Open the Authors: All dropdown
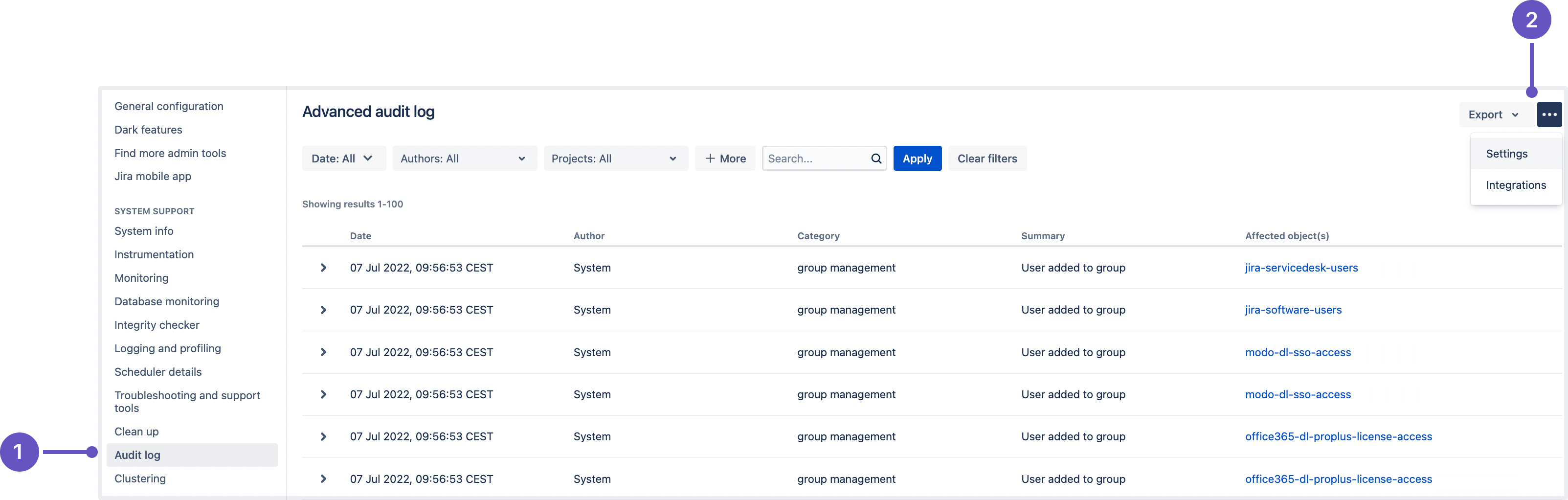This screenshot has height=500, width=1568. 464,159
